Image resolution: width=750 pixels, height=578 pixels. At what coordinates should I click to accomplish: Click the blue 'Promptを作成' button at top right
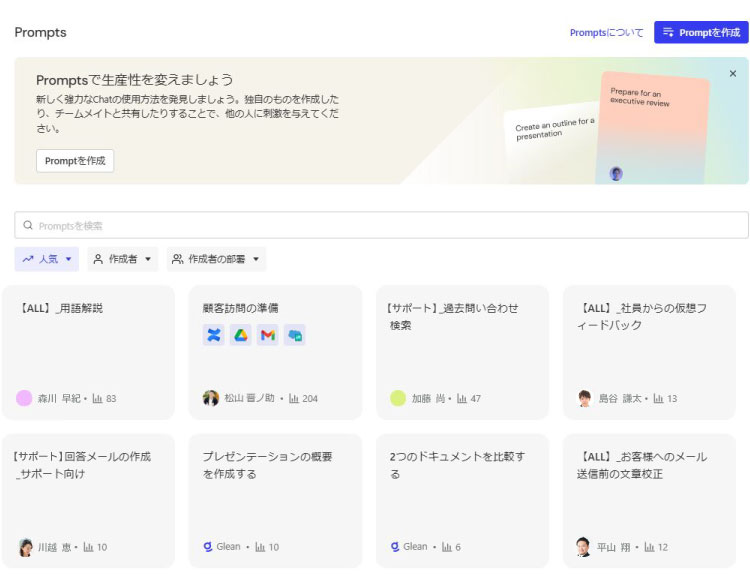point(701,33)
